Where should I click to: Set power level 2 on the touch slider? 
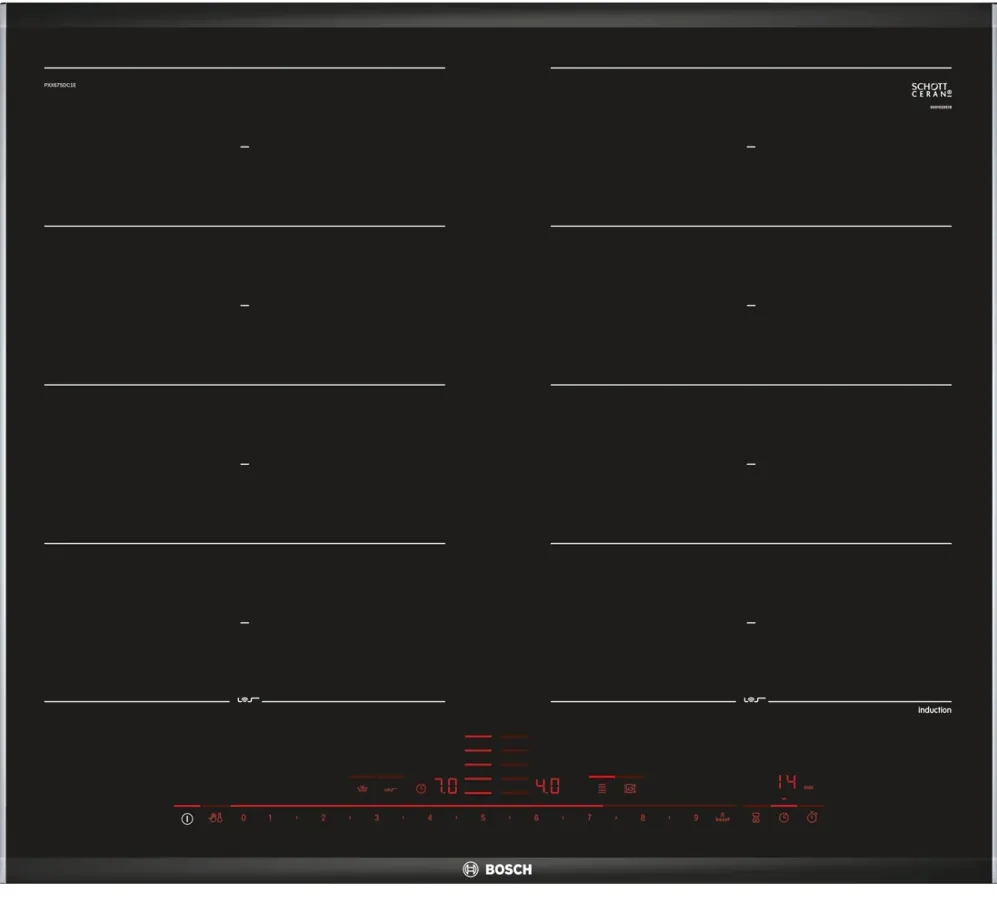(x=323, y=818)
